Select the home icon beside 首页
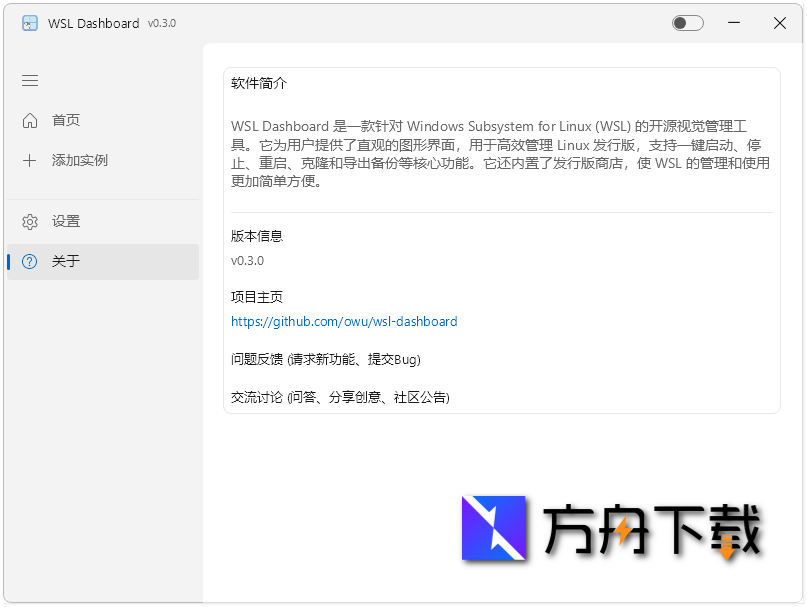 point(30,120)
